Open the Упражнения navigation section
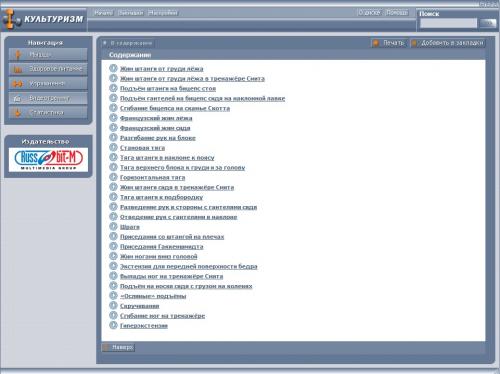500x374 pixels. [x=48, y=84]
